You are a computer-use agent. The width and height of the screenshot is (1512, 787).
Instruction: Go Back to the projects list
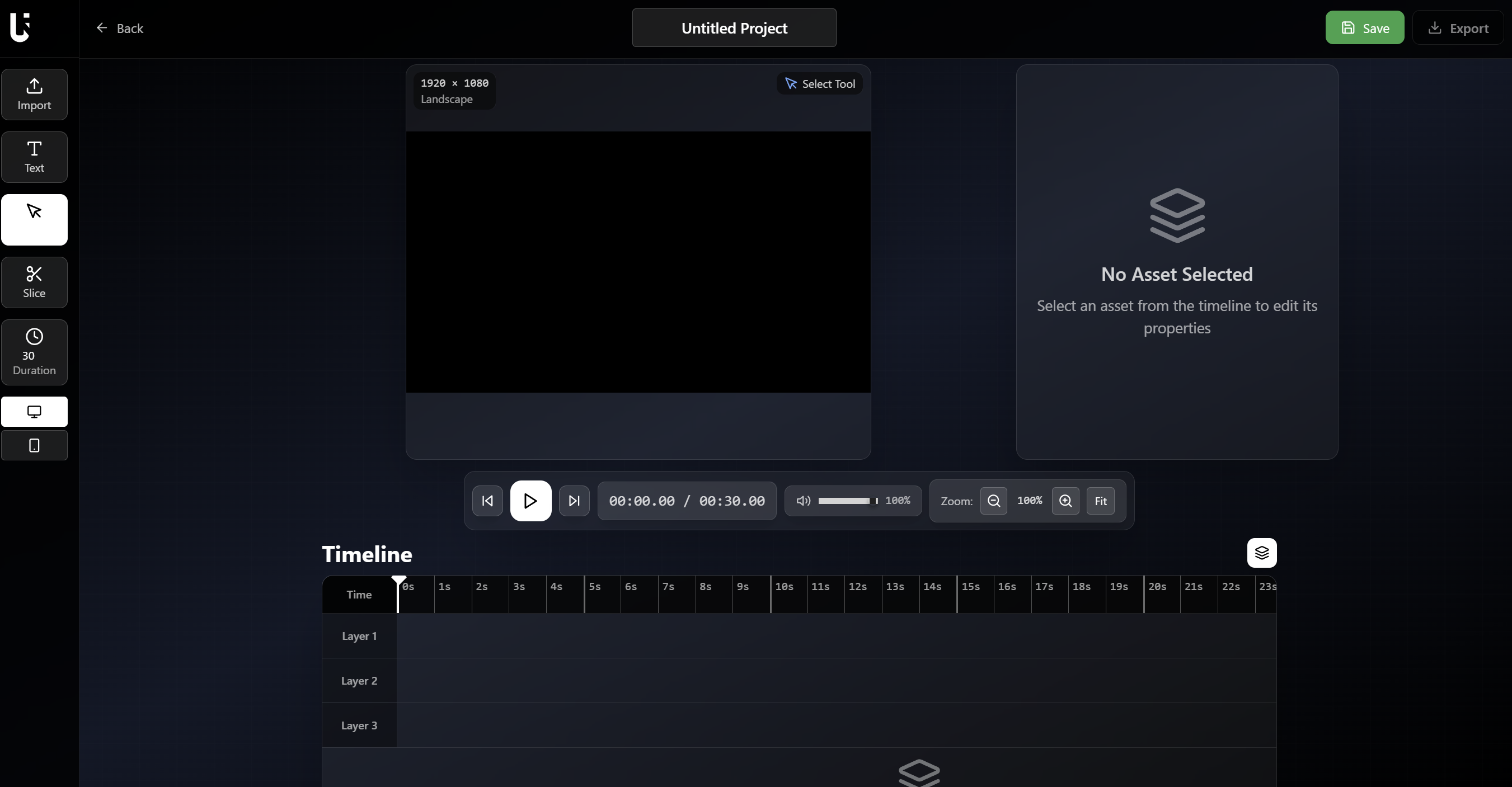[120, 27]
